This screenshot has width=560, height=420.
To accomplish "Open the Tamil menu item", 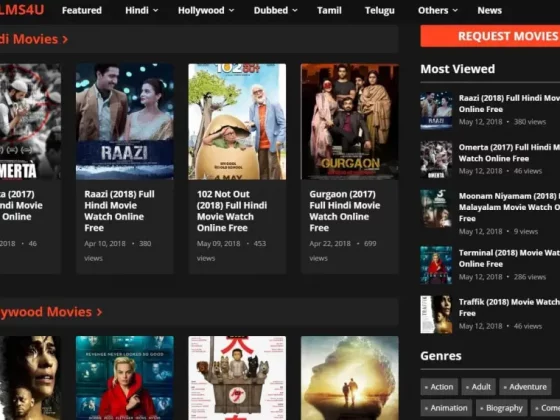I will click(x=329, y=10).
